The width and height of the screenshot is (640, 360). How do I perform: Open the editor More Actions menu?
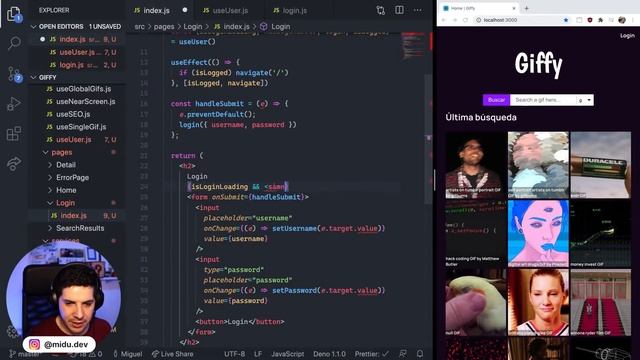pos(418,10)
